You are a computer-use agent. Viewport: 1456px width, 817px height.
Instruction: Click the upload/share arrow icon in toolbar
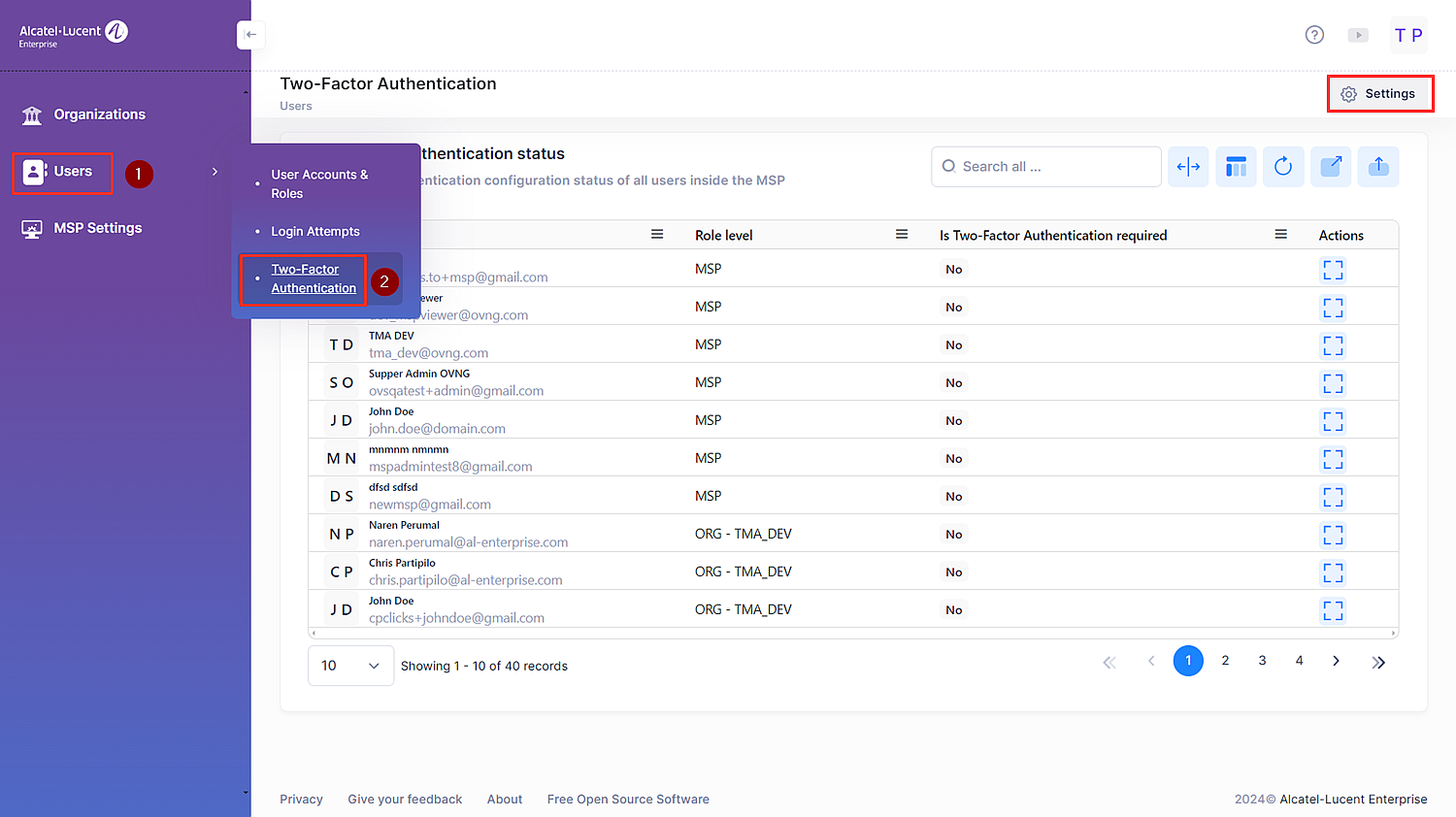[1378, 167]
